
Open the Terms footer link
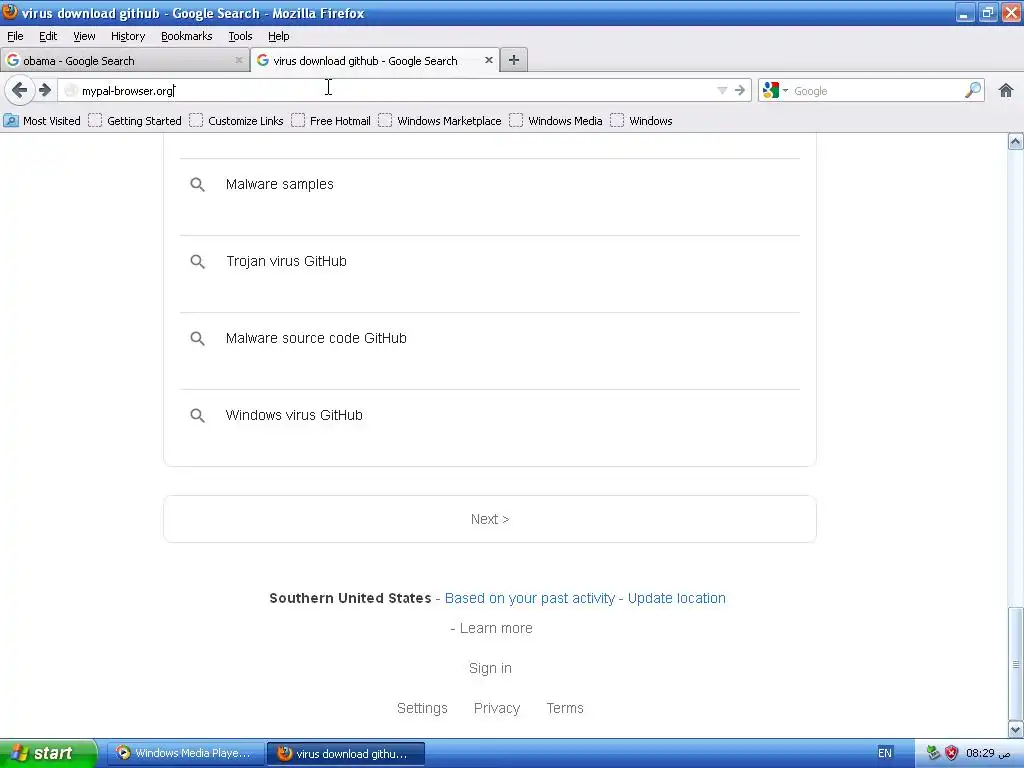pyautogui.click(x=565, y=708)
